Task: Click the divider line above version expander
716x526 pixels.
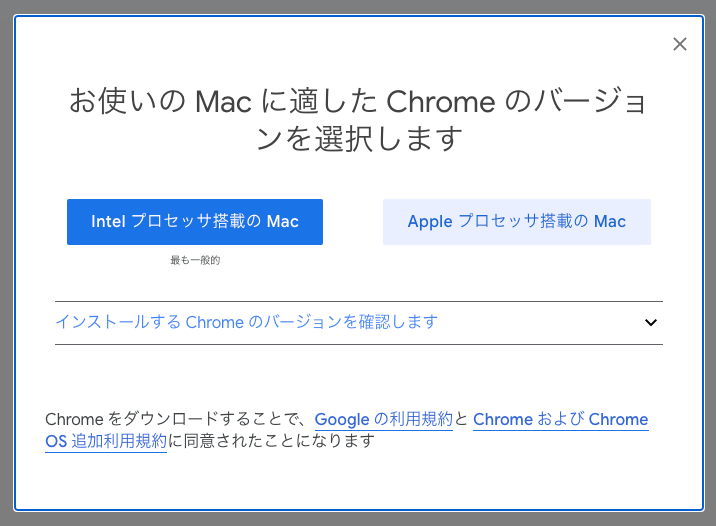Action: click(359, 301)
